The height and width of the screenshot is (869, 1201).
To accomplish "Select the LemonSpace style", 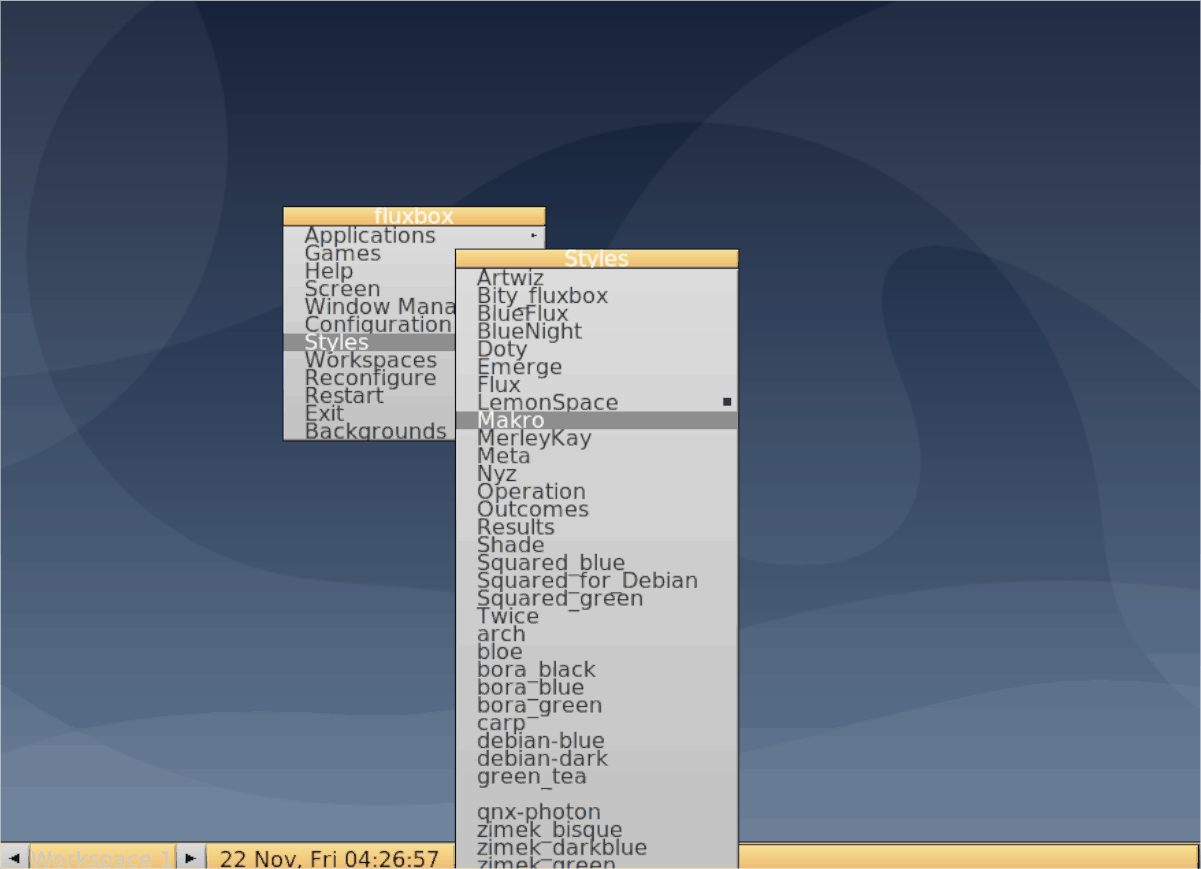I will (x=548, y=402).
